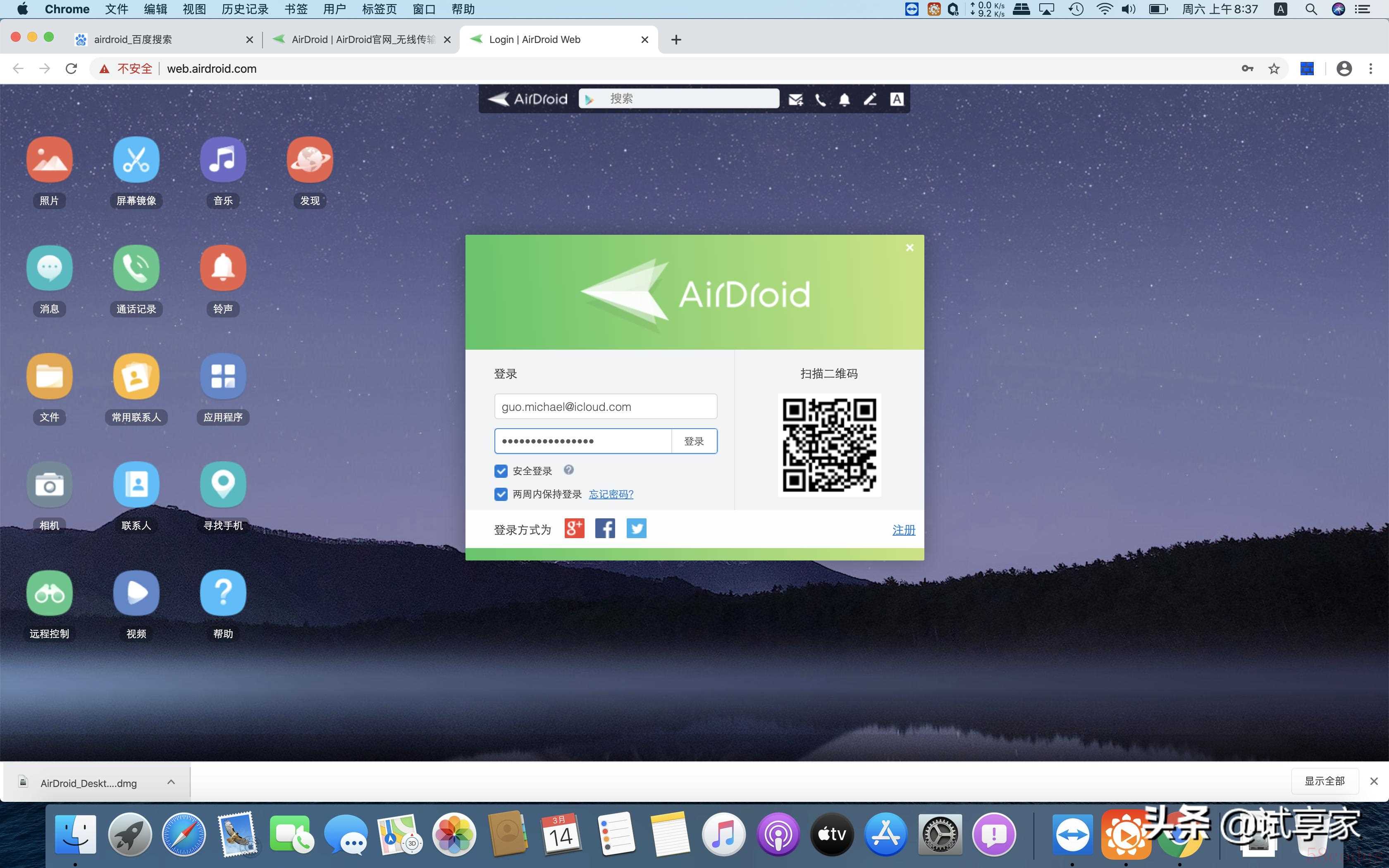Screen dimensions: 1389x868
Task: Open the 屏幕镜像 screen mirroring icon
Action: pyautogui.click(x=136, y=160)
